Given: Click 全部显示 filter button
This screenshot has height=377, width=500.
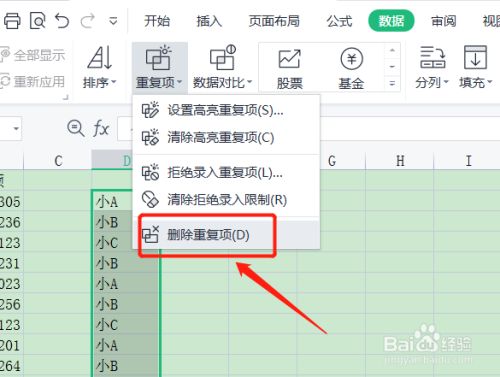Looking at the screenshot, I should click(x=33, y=55).
